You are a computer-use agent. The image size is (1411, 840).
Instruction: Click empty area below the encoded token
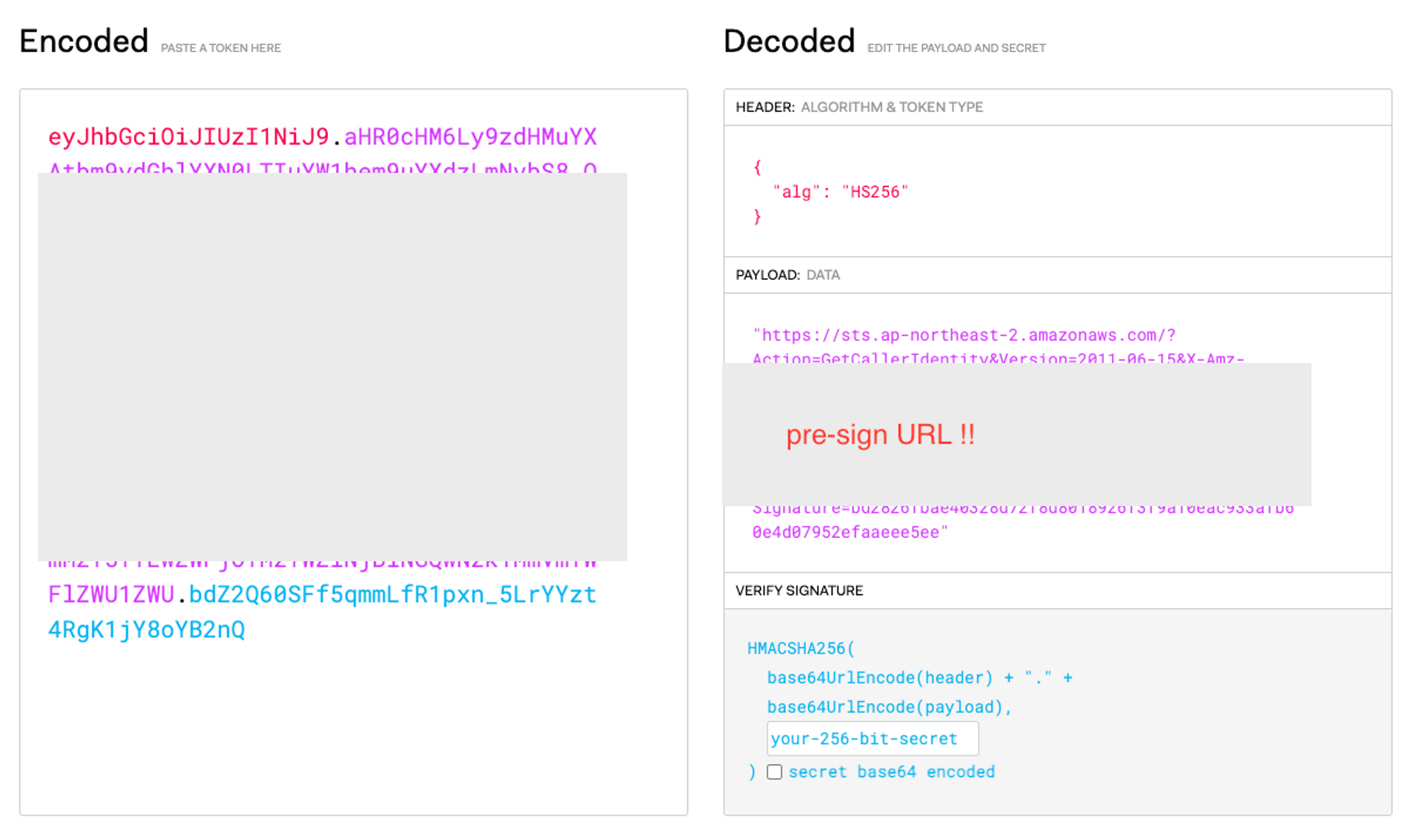tap(353, 726)
